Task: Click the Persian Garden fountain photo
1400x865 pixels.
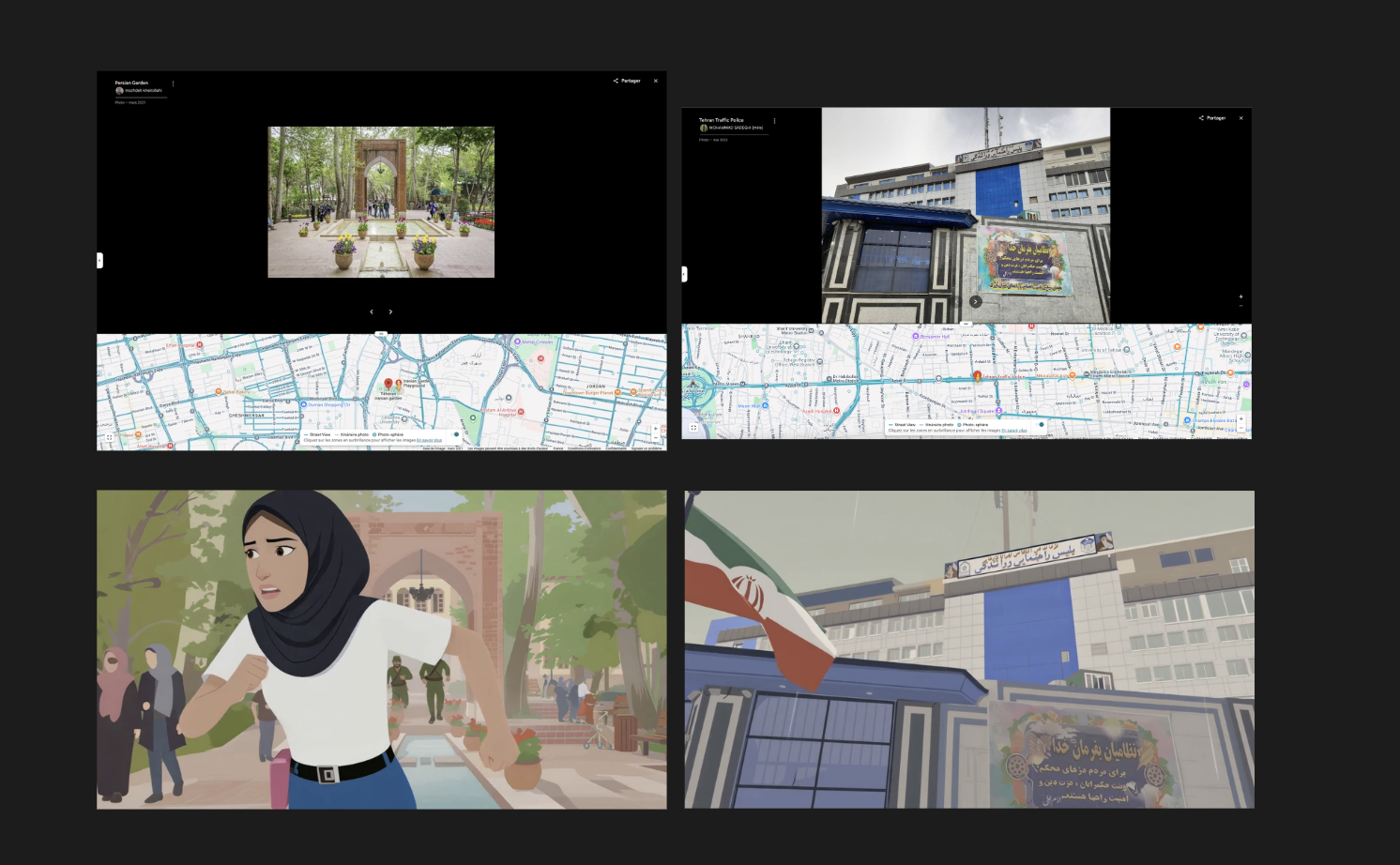Action: (381, 202)
